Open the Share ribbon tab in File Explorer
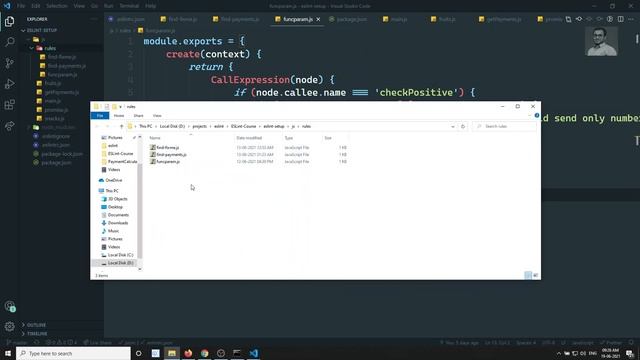The width and height of the screenshot is (640, 360). pos(138,116)
